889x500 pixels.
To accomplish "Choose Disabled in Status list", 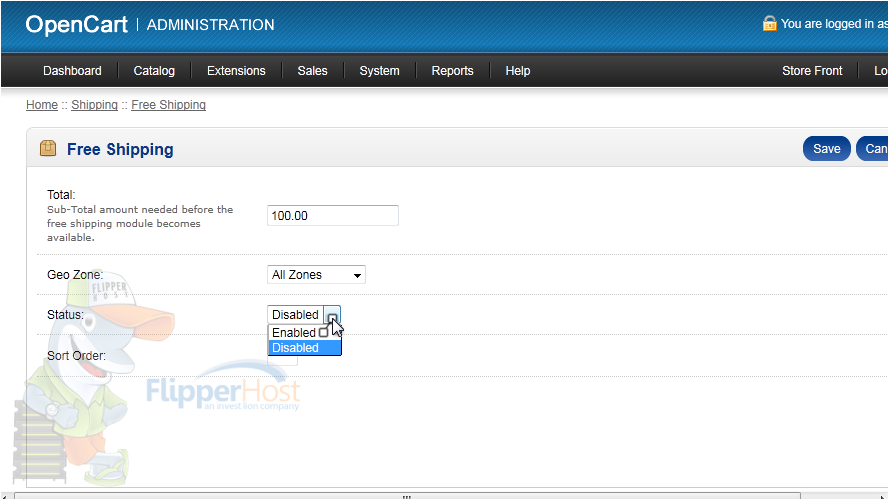I will pyautogui.click(x=304, y=348).
